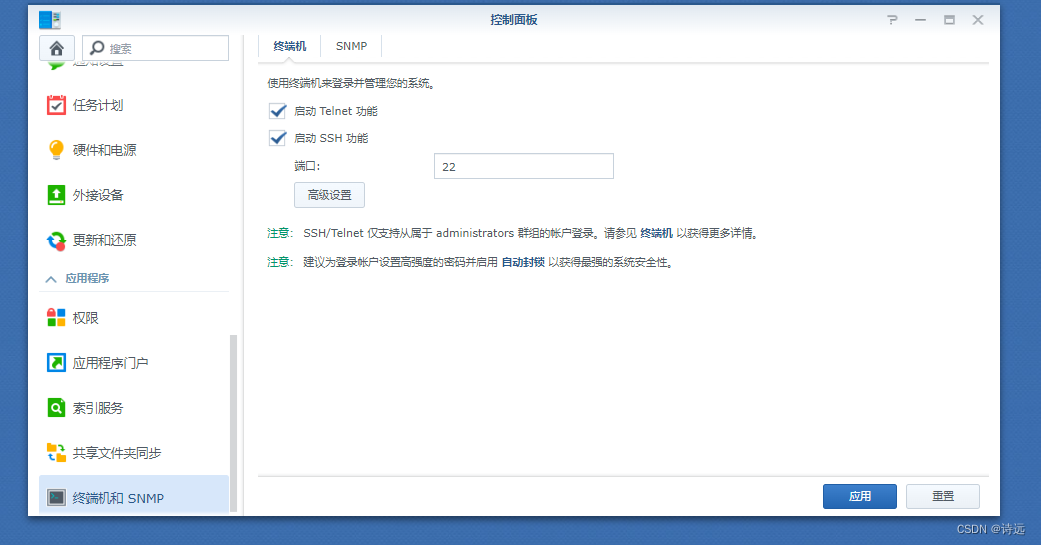Click the search magnifier icon
The image size is (1041, 545).
(97, 48)
